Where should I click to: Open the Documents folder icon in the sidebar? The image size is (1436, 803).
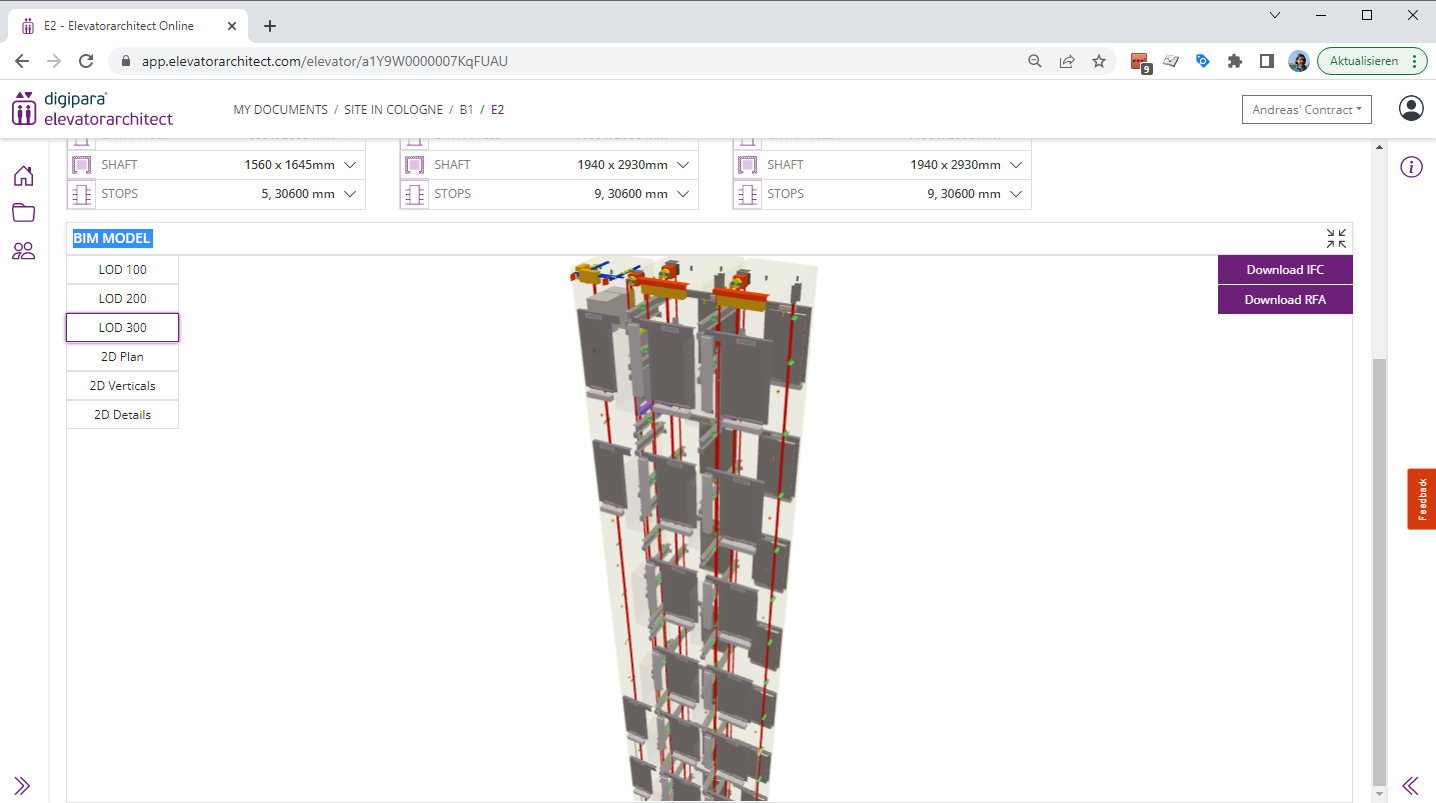point(23,213)
